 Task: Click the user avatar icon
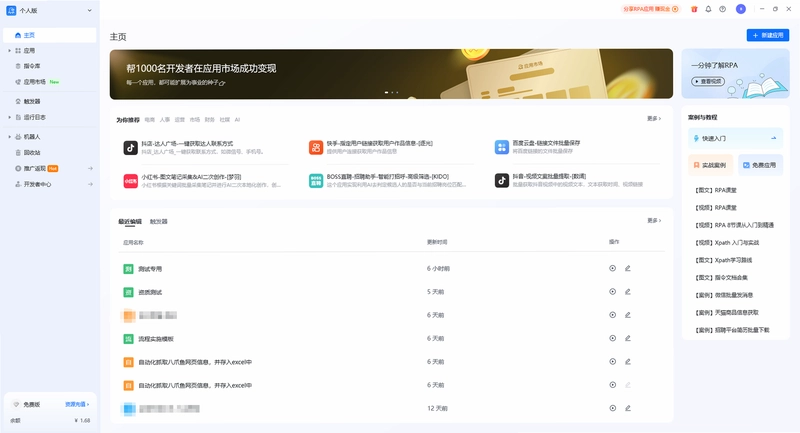(741, 9)
